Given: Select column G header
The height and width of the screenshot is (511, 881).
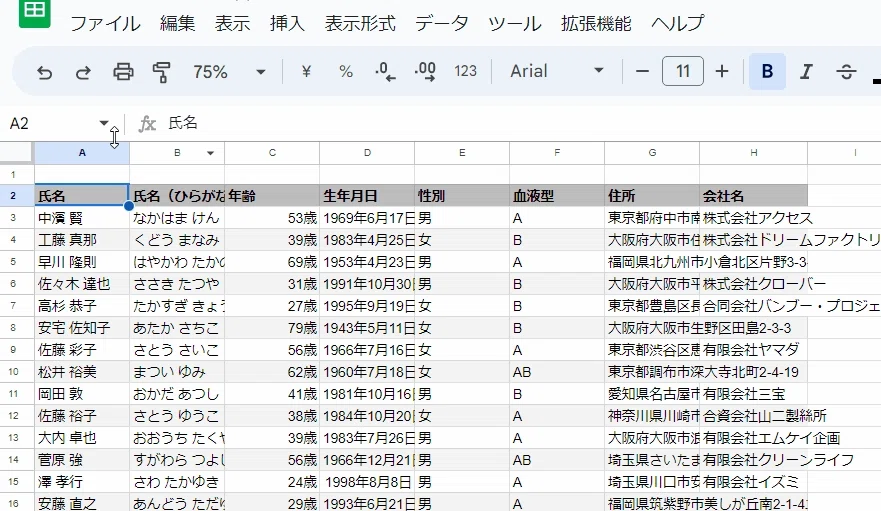Looking at the screenshot, I should tap(652, 153).
